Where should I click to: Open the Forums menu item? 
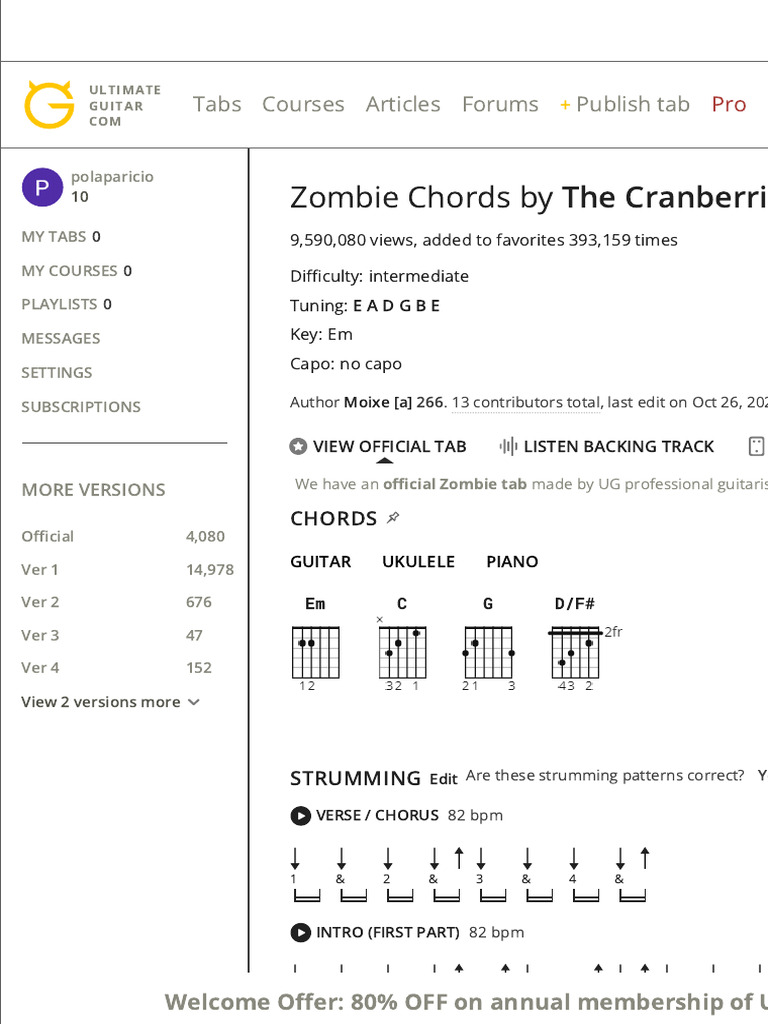tap(500, 104)
